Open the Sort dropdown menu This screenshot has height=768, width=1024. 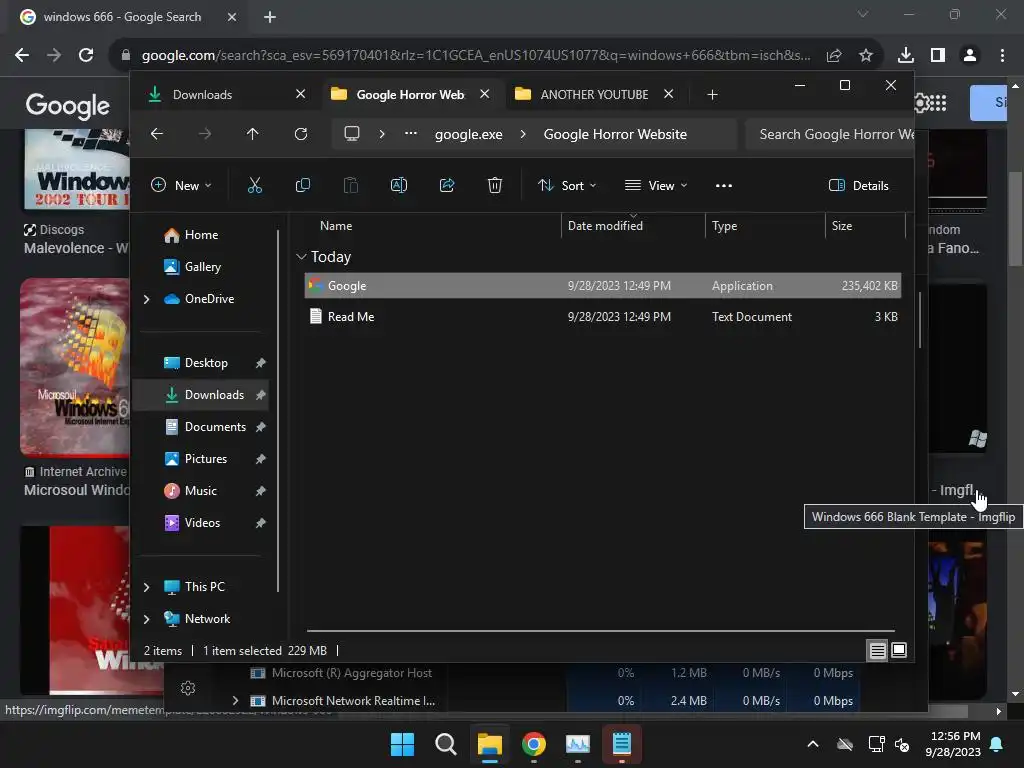[567, 185]
